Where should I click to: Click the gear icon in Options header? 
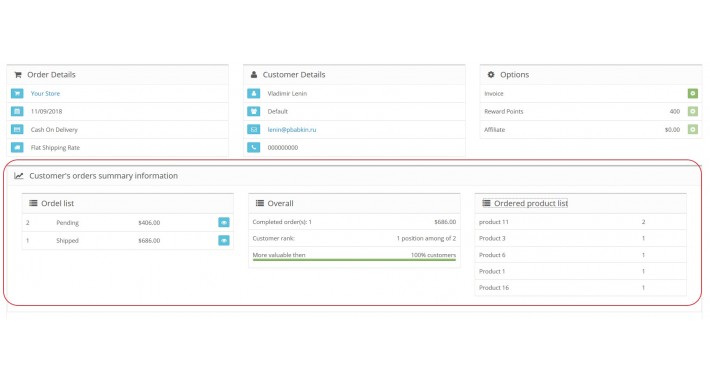[x=491, y=75]
